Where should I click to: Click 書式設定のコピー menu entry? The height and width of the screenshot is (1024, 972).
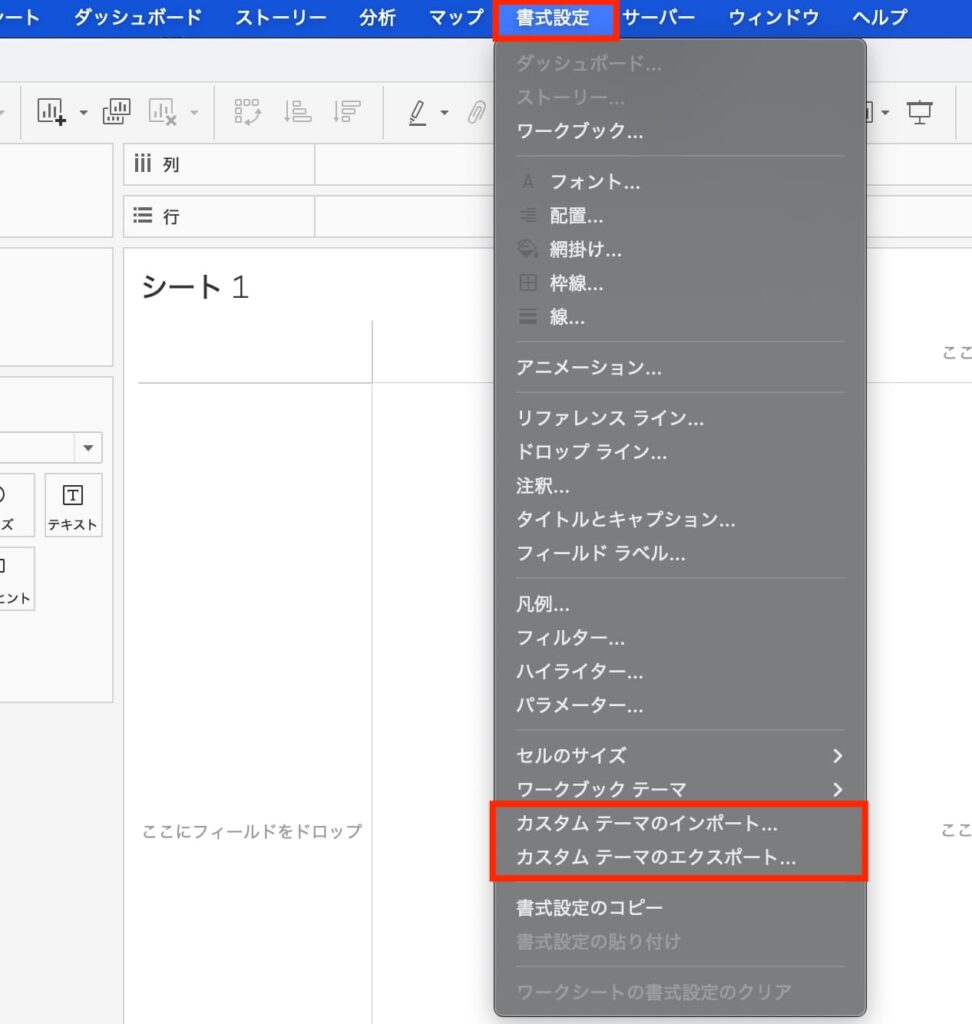pyautogui.click(x=589, y=908)
